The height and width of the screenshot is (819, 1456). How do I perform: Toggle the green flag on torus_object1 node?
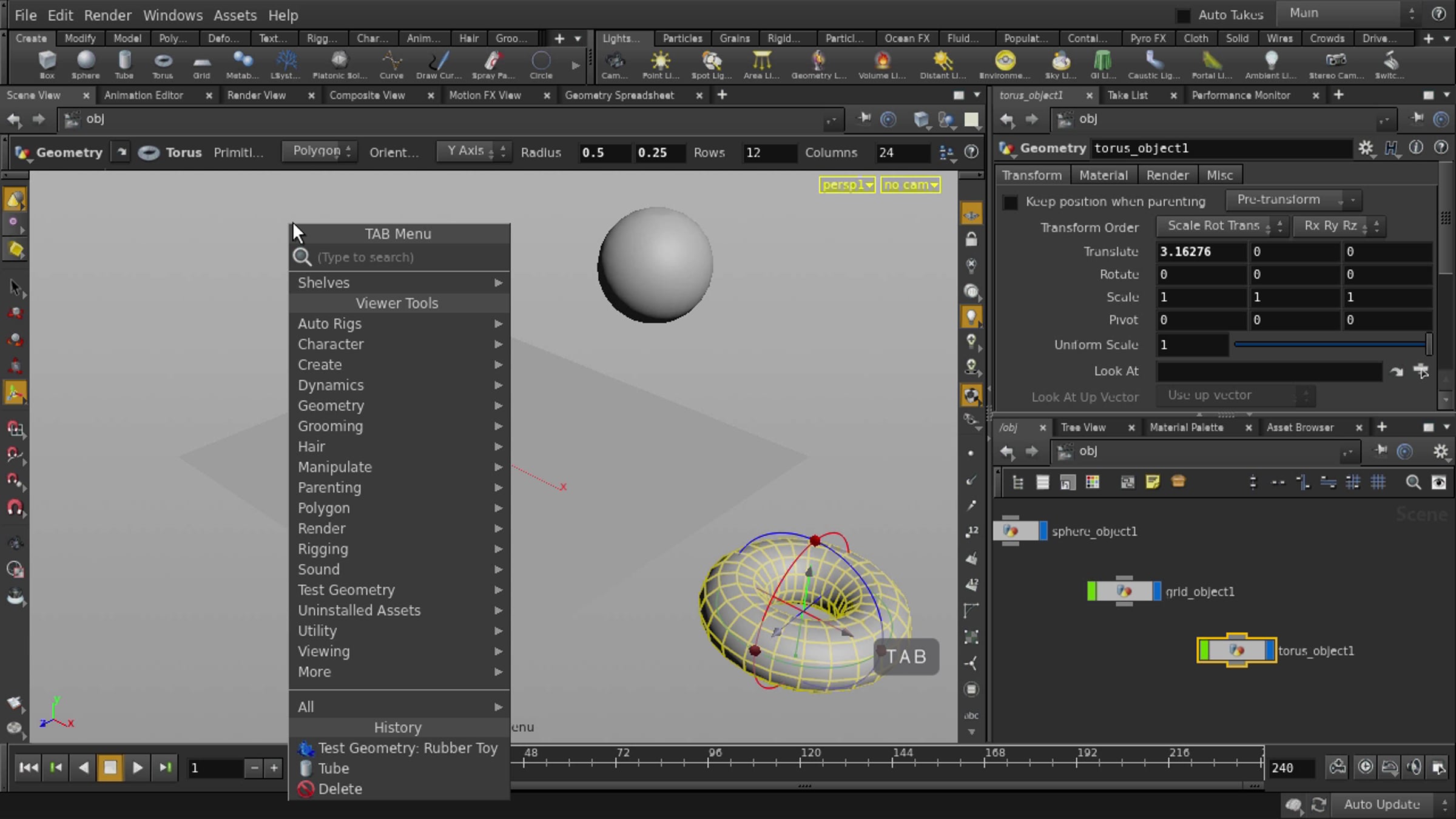[1204, 650]
